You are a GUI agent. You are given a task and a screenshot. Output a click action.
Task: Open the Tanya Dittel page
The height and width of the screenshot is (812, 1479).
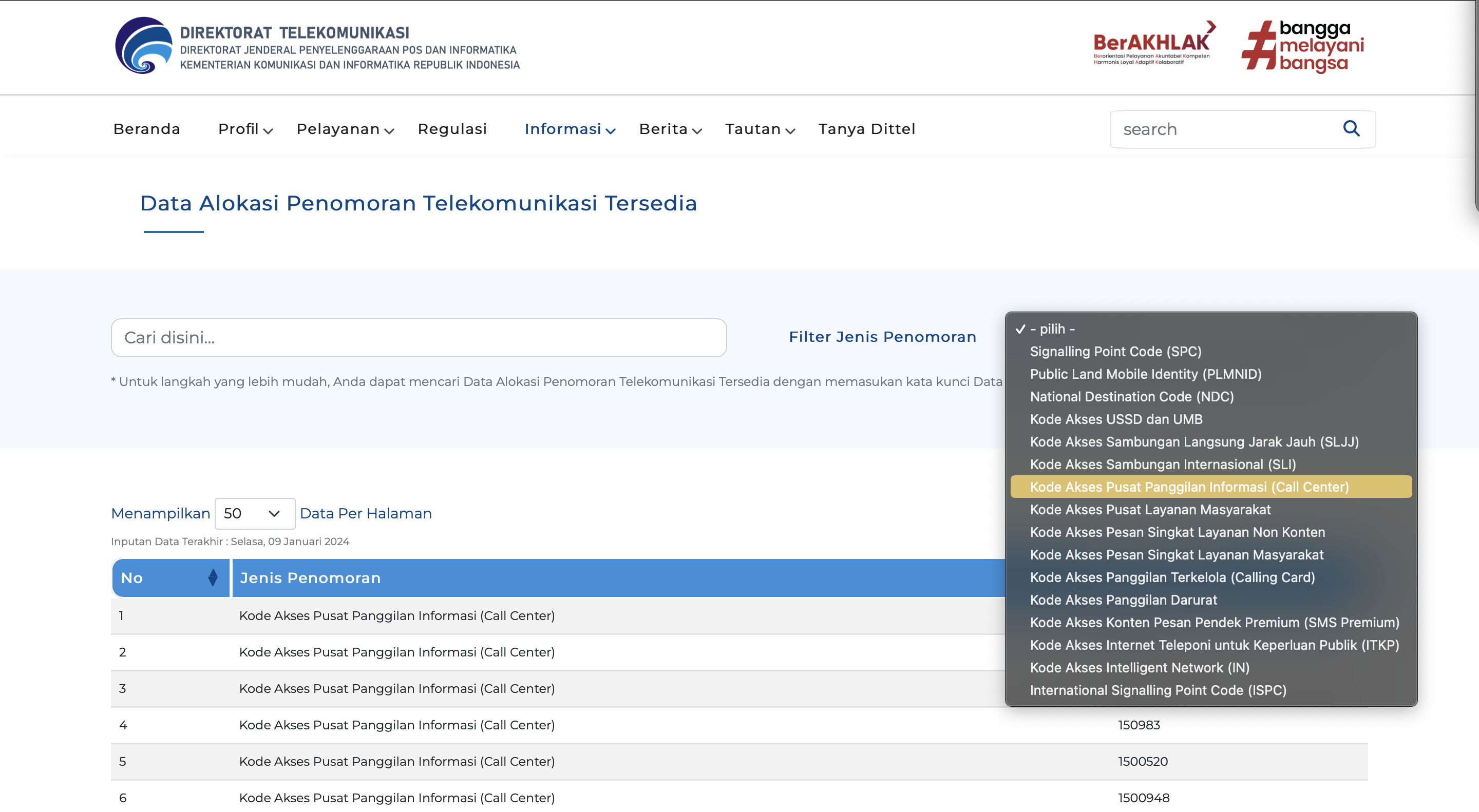pyautogui.click(x=866, y=129)
